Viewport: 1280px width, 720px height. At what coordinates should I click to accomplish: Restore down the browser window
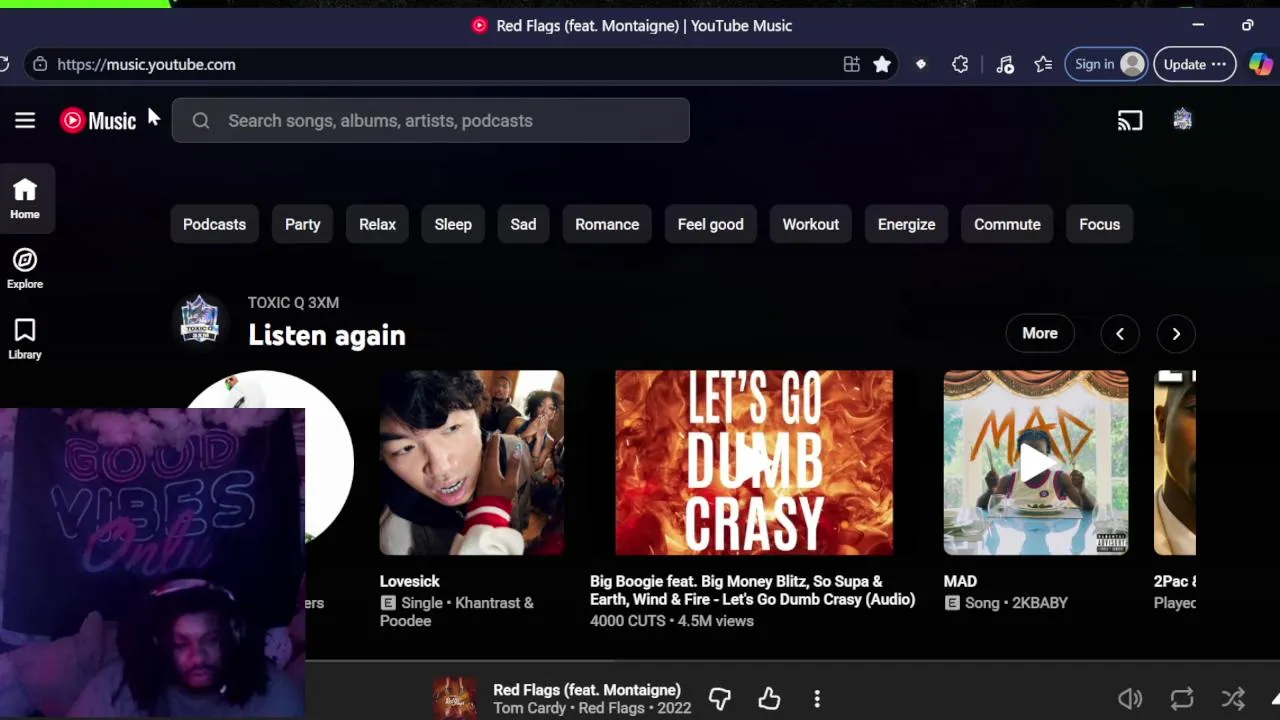coord(1248,25)
